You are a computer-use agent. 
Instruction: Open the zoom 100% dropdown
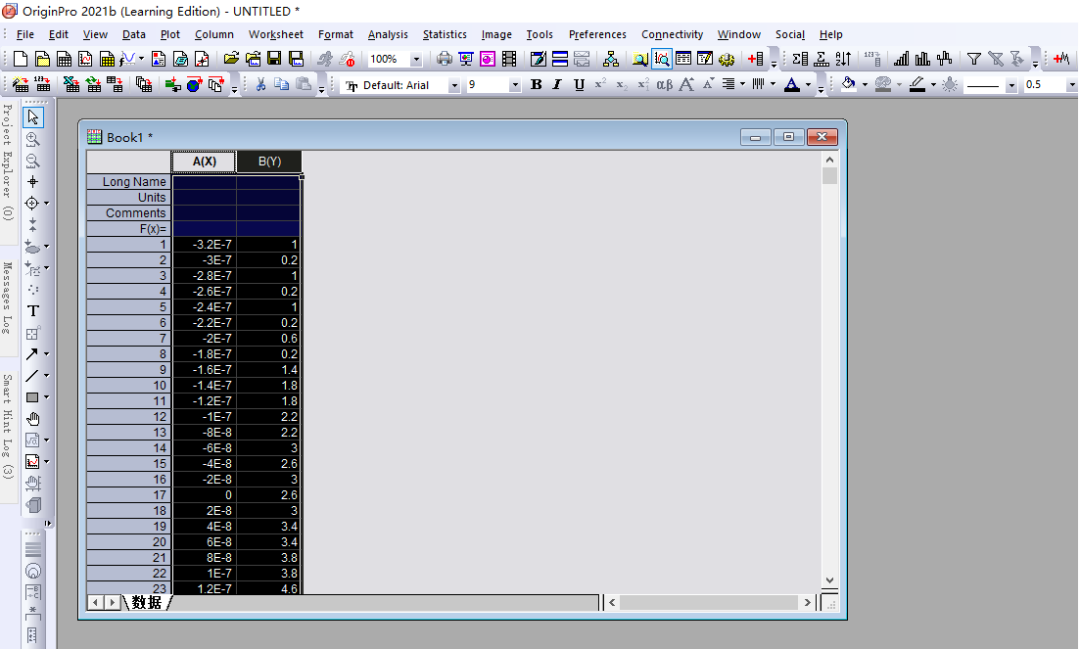[417, 60]
